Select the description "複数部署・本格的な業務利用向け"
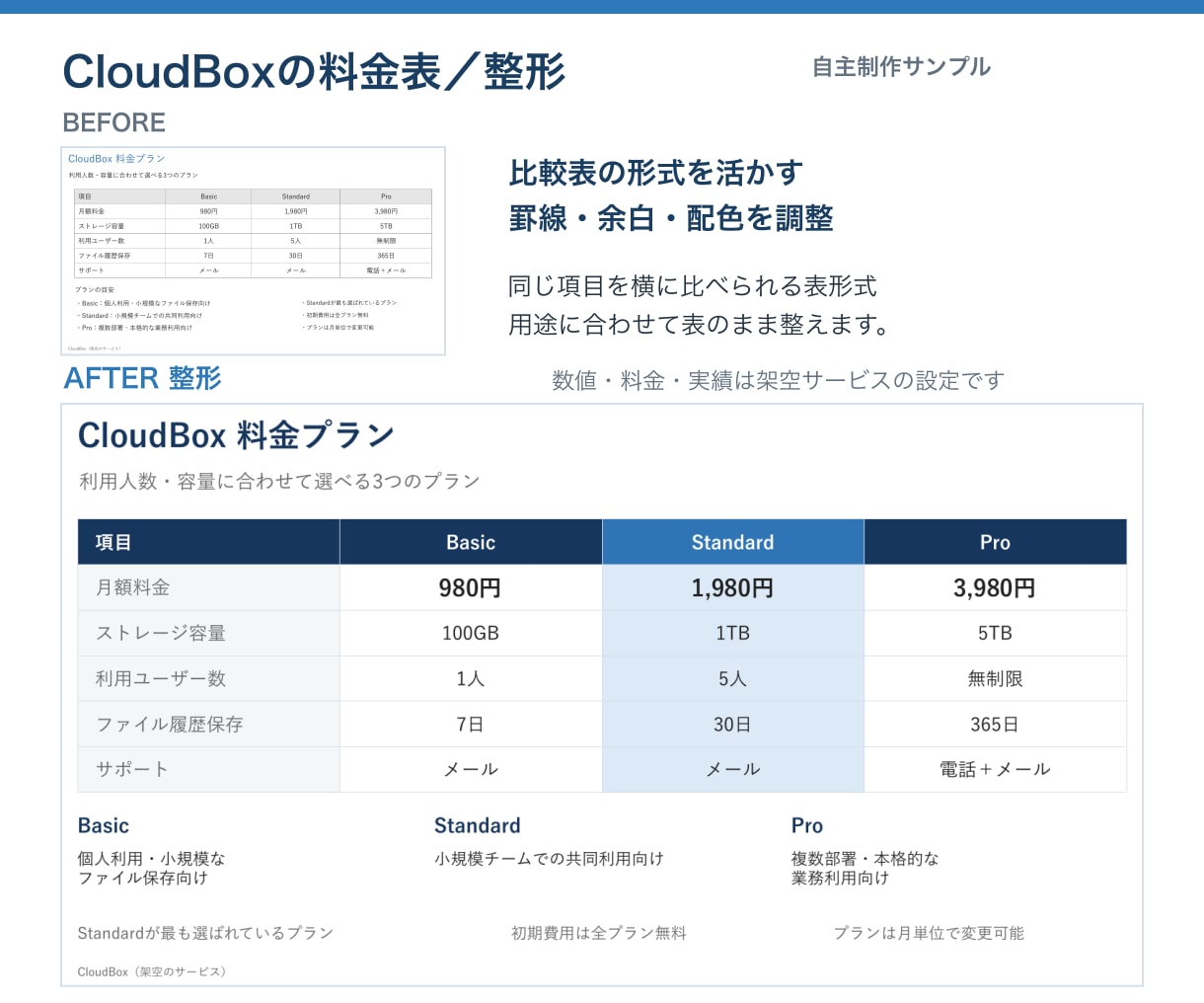Viewport: 1204px width, 1003px height. [865, 868]
